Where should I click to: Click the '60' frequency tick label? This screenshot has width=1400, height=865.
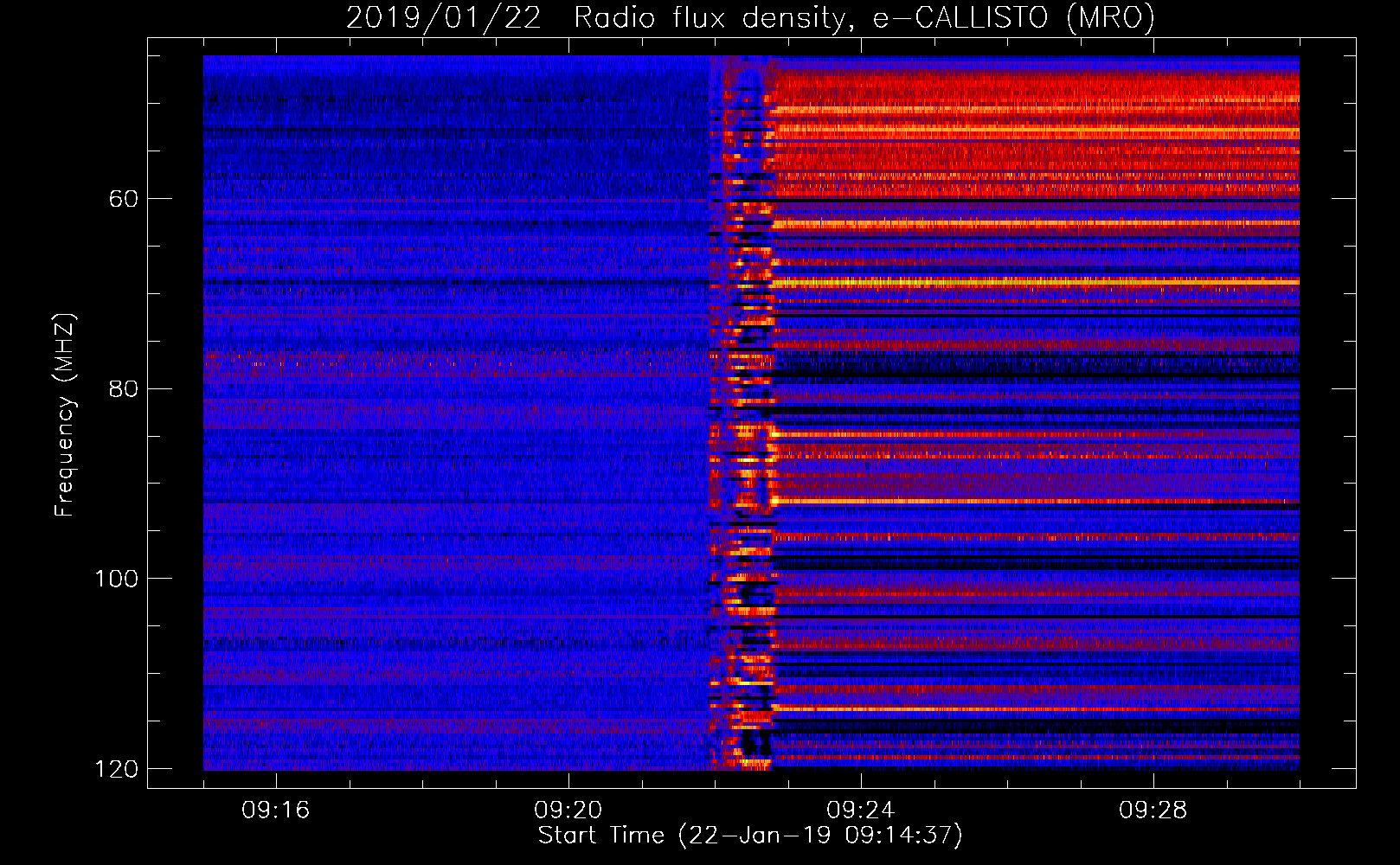click(124, 199)
